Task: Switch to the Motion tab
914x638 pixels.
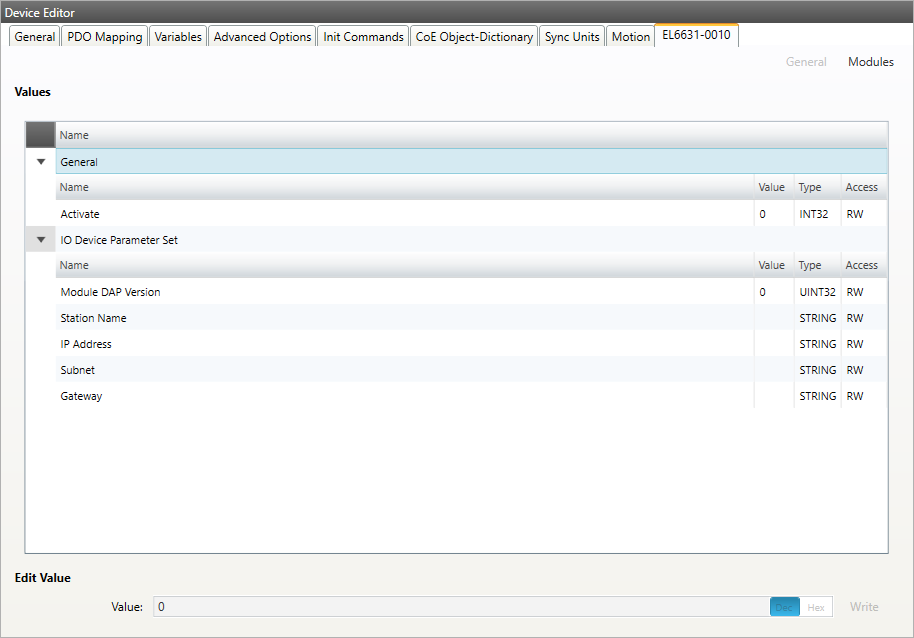Action: tap(630, 37)
